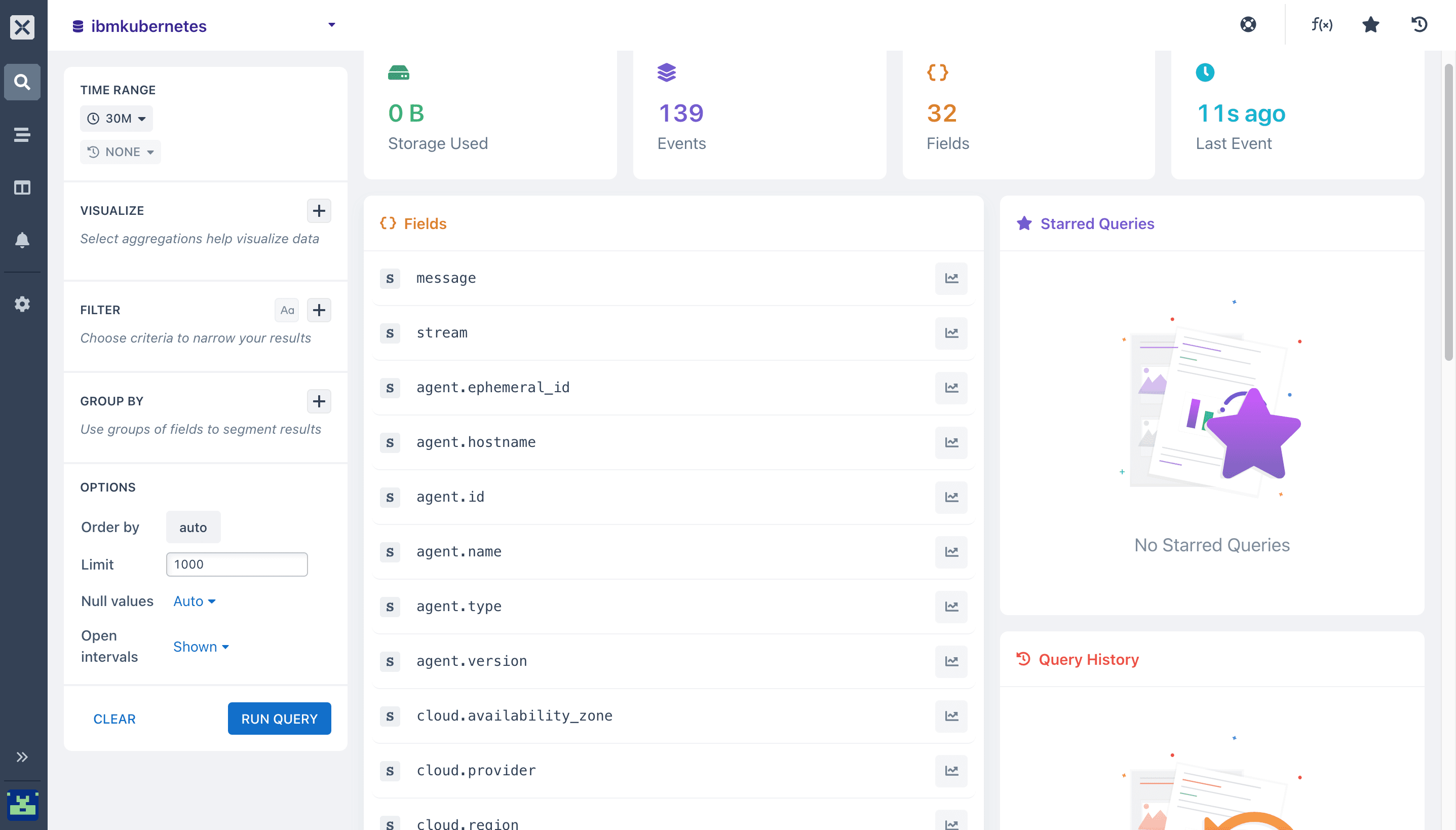Image resolution: width=1456 pixels, height=830 pixels.
Task: Expand the sidebar with the double-chevron
Action: [x=22, y=757]
